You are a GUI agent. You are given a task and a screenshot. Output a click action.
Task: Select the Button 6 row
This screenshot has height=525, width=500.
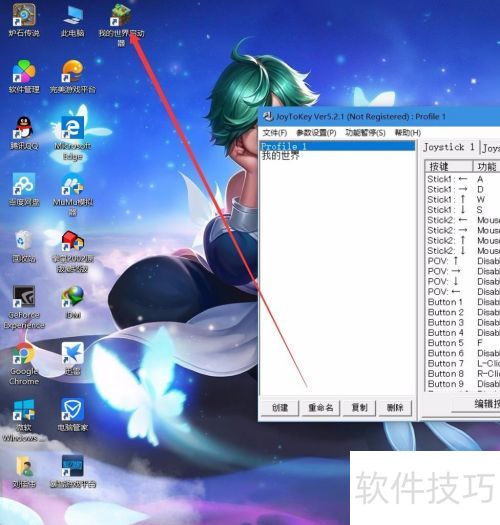(463, 353)
